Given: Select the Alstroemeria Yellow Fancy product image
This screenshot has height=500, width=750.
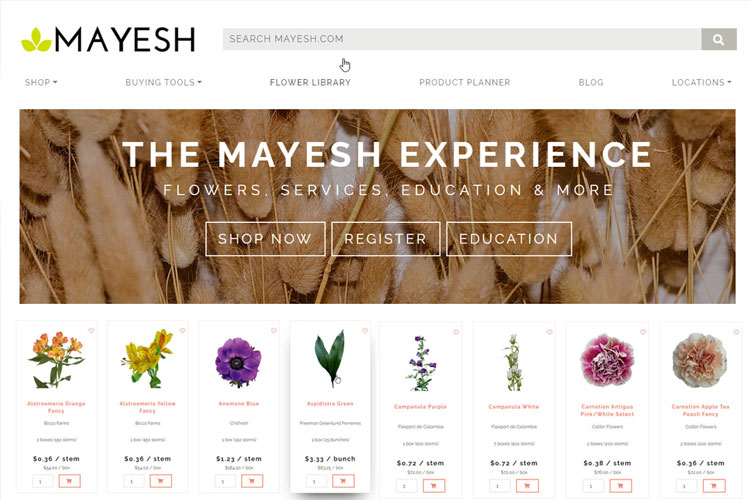Looking at the screenshot, I should [x=147, y=358].
